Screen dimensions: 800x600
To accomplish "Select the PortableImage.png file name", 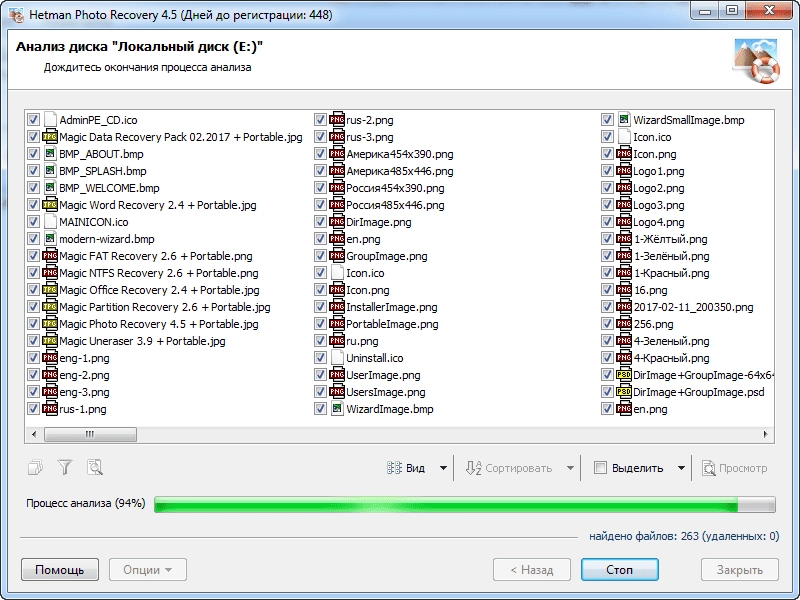I will pyautogui.click(x=392, y=324).
